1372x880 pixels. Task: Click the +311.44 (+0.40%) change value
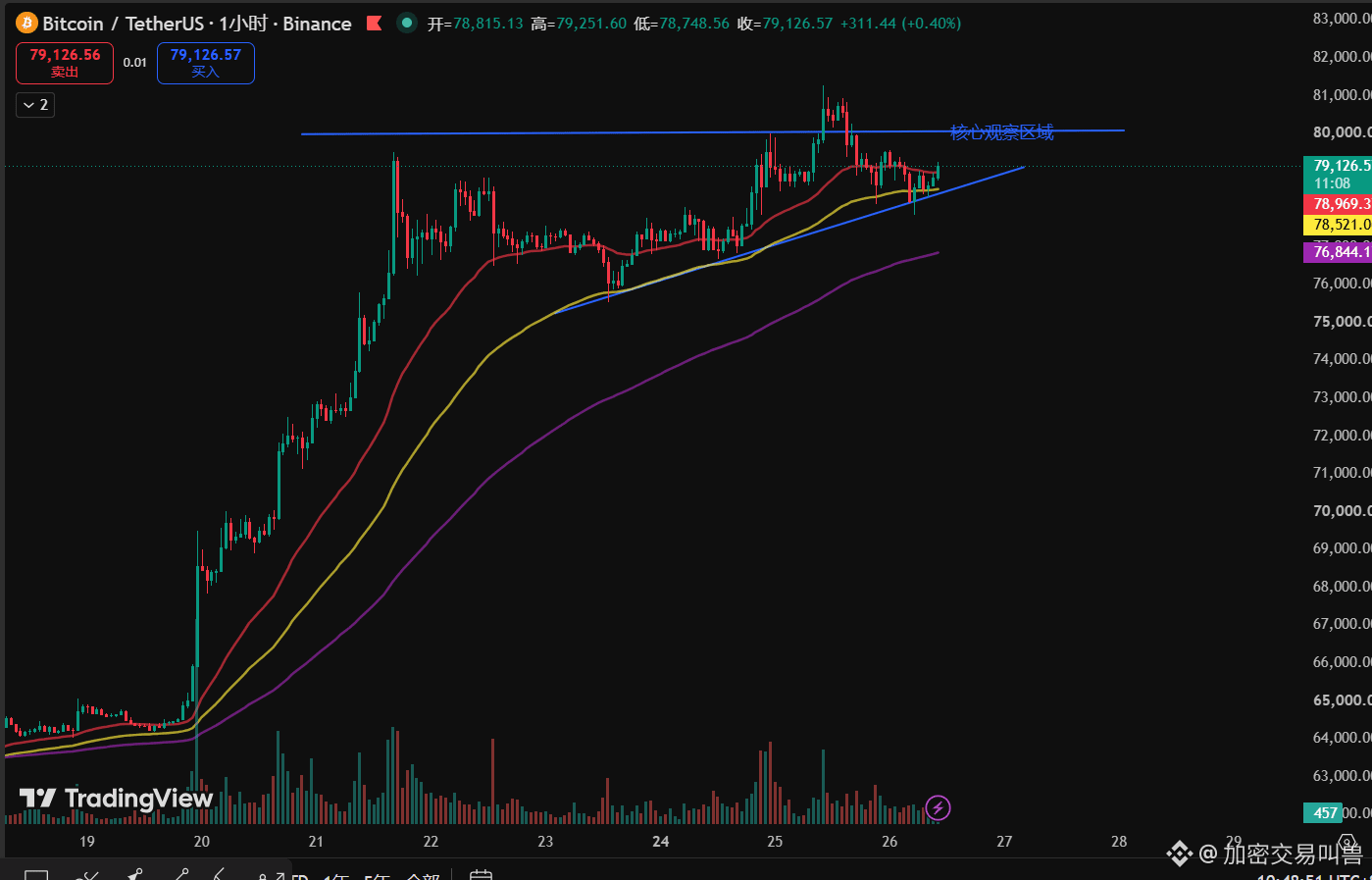pos(900,24)
